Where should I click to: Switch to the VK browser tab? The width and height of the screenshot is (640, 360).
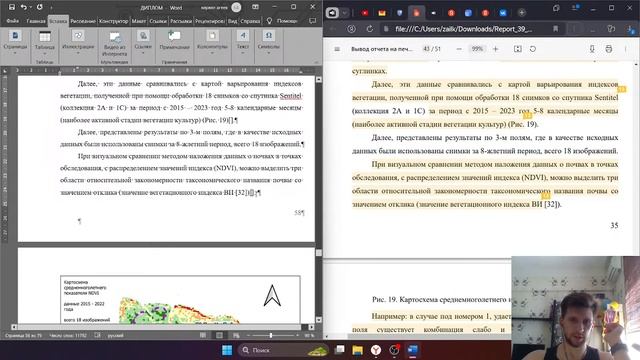point(503,13)
